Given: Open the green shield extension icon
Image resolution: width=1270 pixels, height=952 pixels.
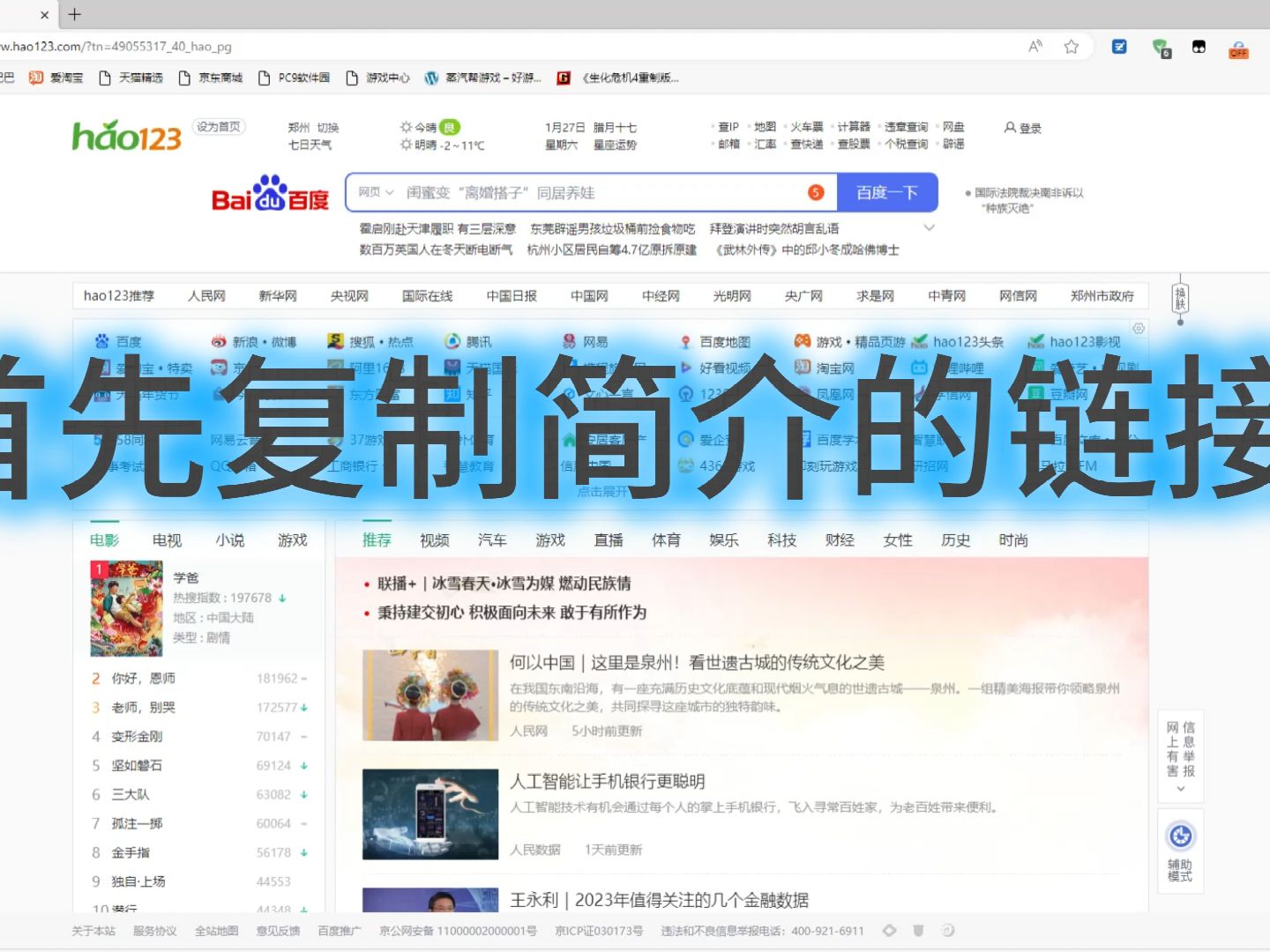Looking at the screenshot, I should pyautogui.click(x=1161, y=48).
